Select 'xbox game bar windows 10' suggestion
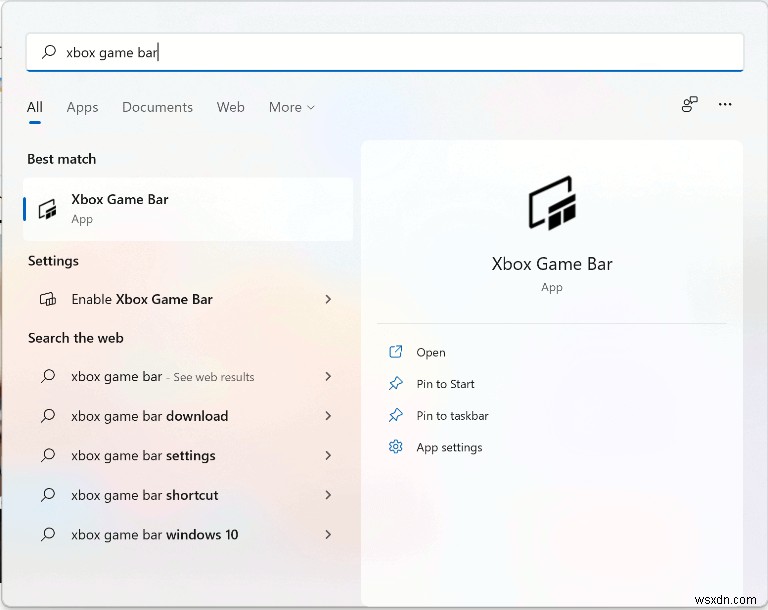Viewport: 768px width, 610px height. tap(188, 535)
